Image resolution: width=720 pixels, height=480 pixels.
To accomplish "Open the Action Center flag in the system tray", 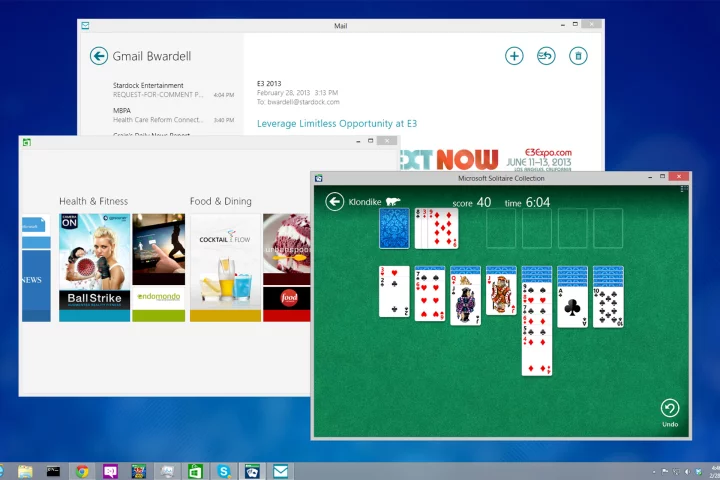I will pyautogui.click(x=665, y=471).
